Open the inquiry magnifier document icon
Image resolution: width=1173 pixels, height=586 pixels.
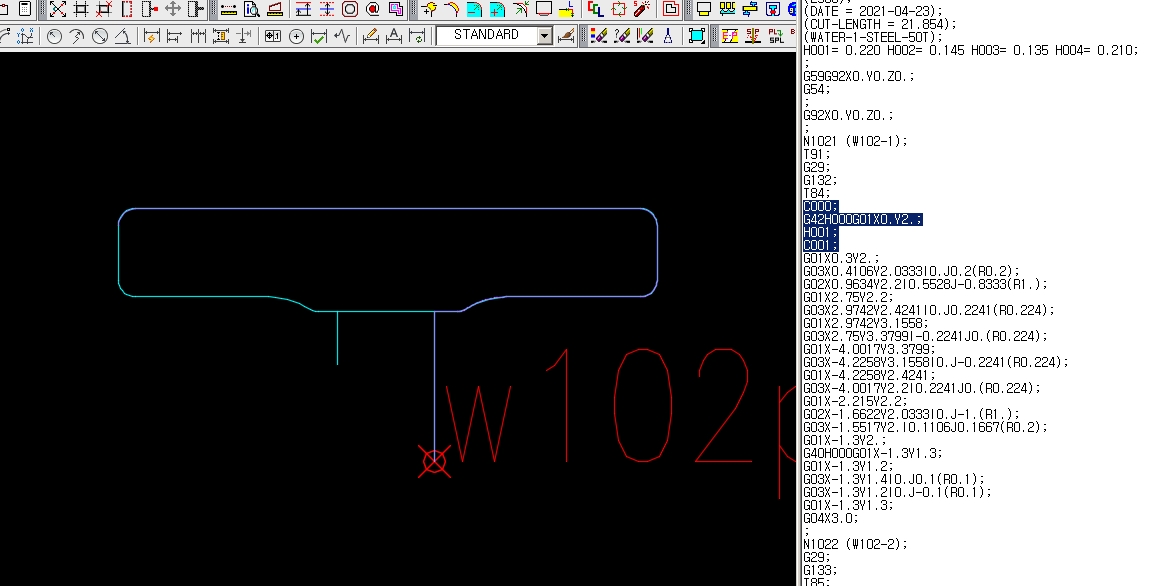coord(252,9)
